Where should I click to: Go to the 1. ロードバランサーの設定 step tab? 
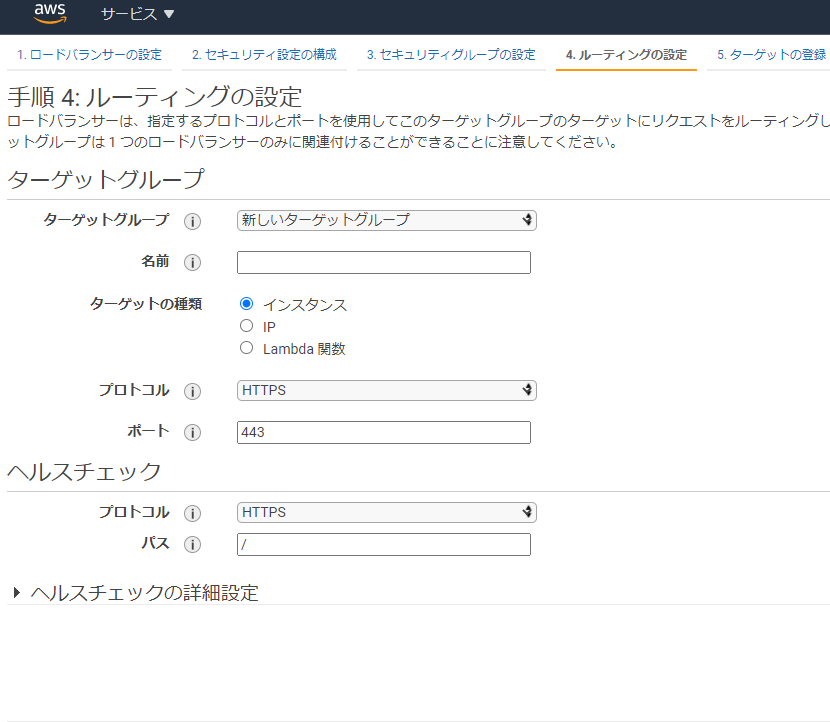pos(89,55)
